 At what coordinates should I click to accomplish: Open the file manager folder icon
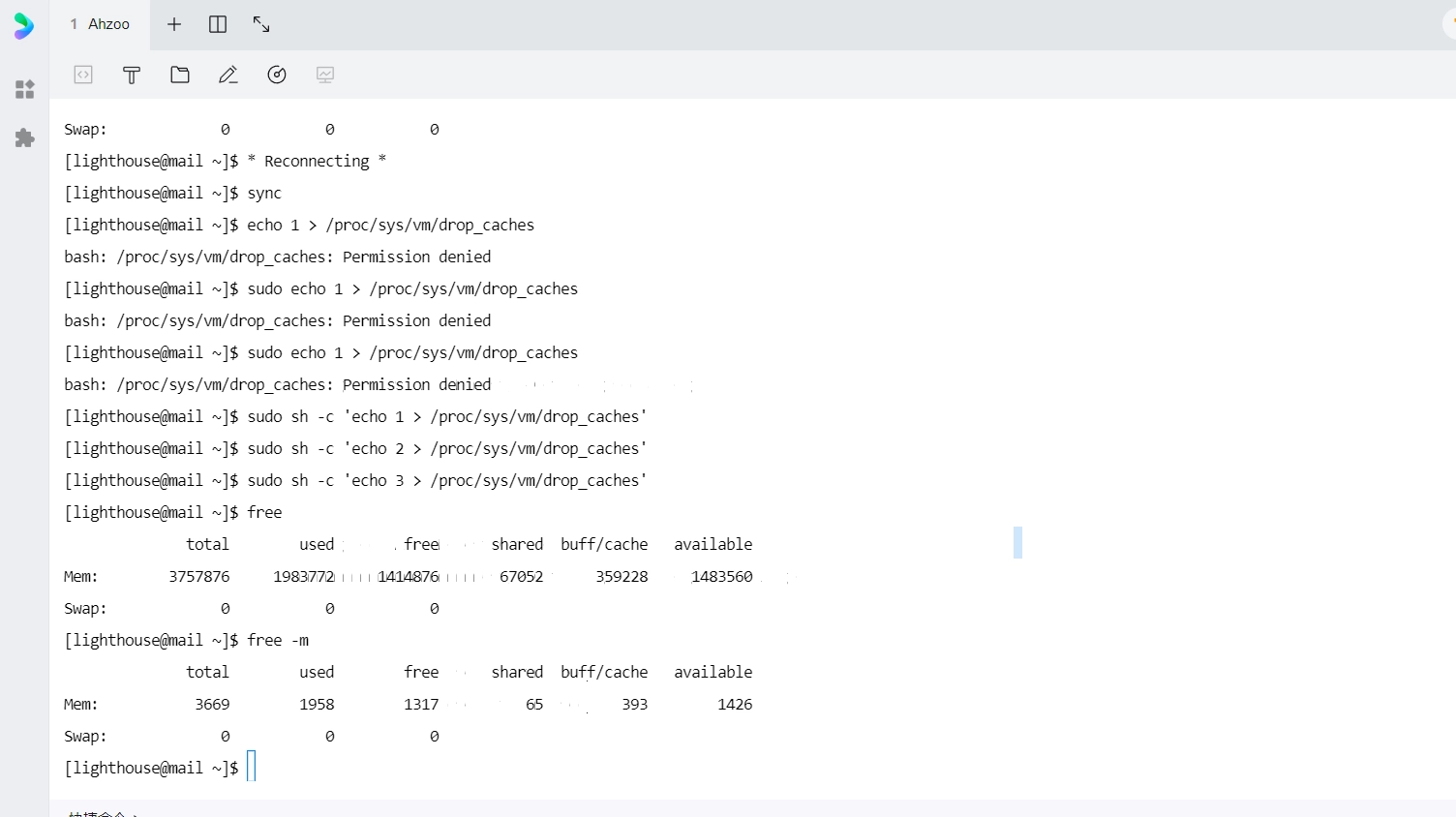click(180, 75)
